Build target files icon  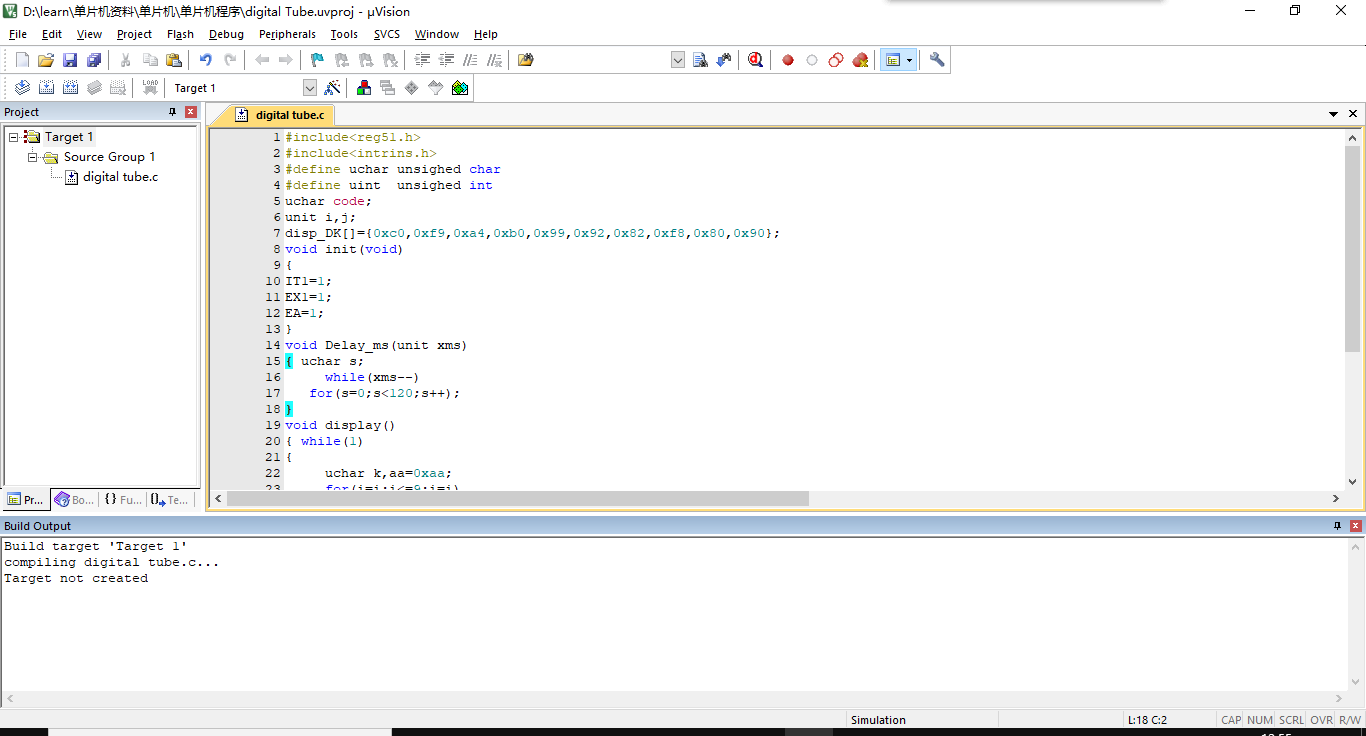click(x=46, y=88)
